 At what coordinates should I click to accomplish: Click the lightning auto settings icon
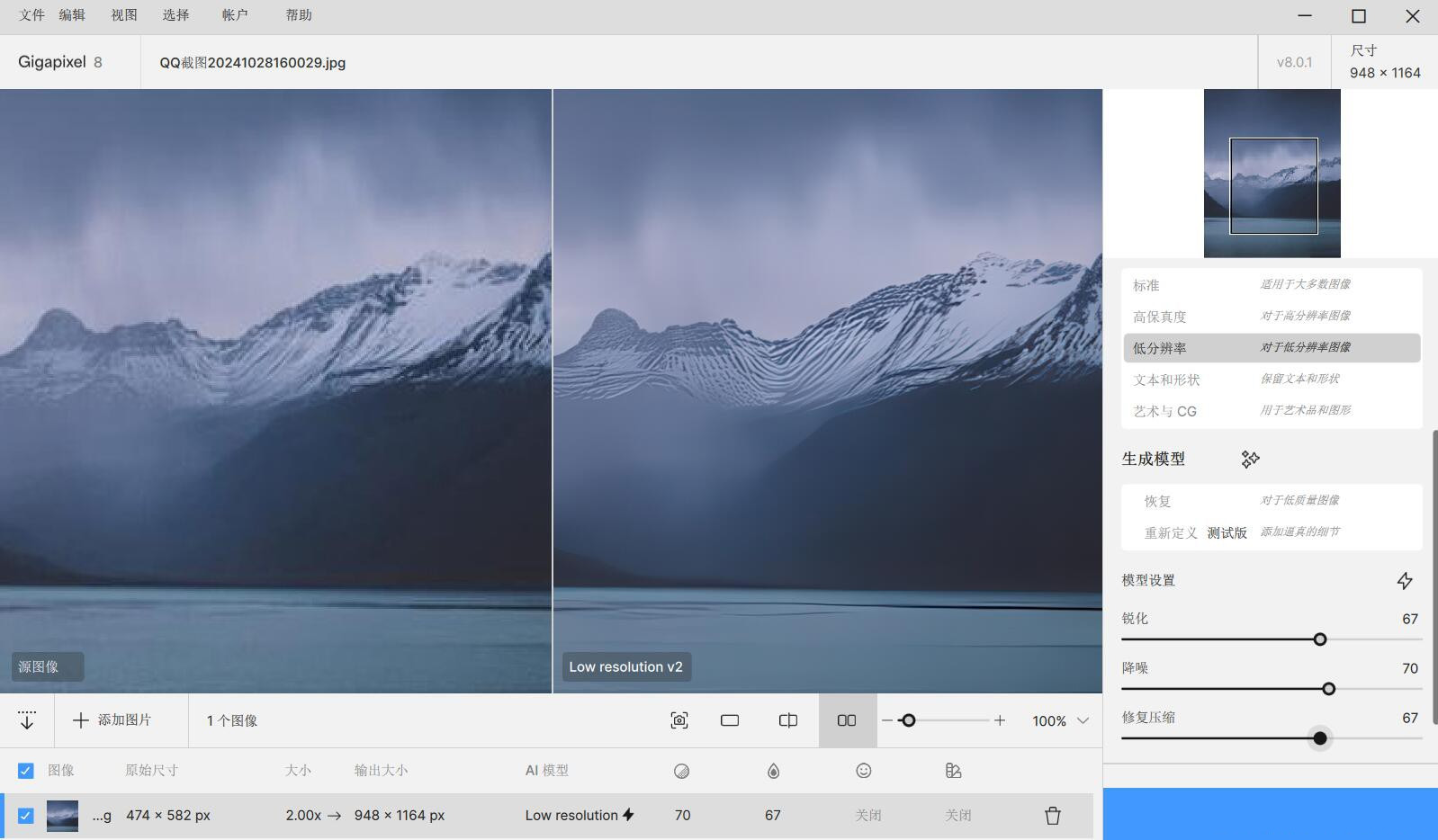[1404, 581]
